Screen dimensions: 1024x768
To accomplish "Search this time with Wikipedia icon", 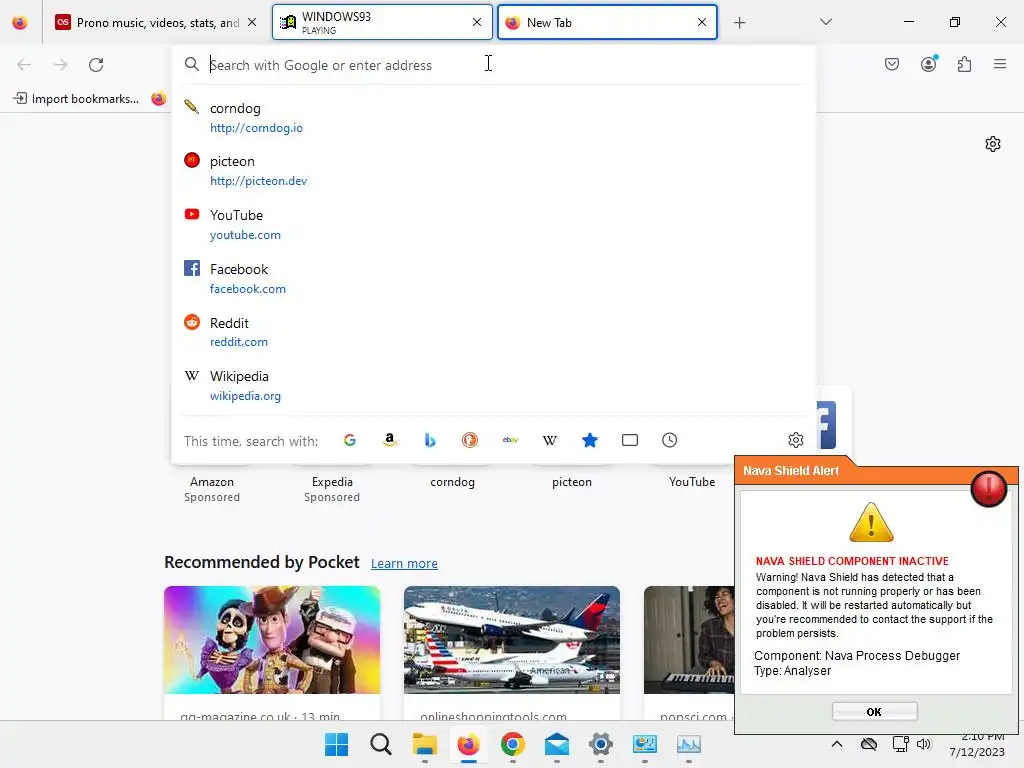I will [x=550, y=440].
